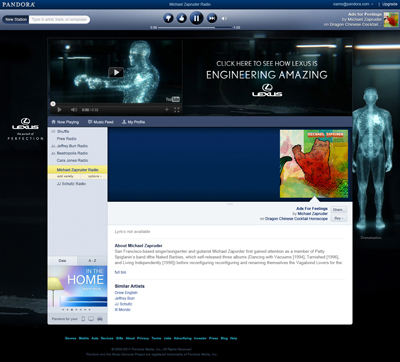Screen dimensions: 400x362
Task: Open the full bio link
Action: click(x=120, y=272)
